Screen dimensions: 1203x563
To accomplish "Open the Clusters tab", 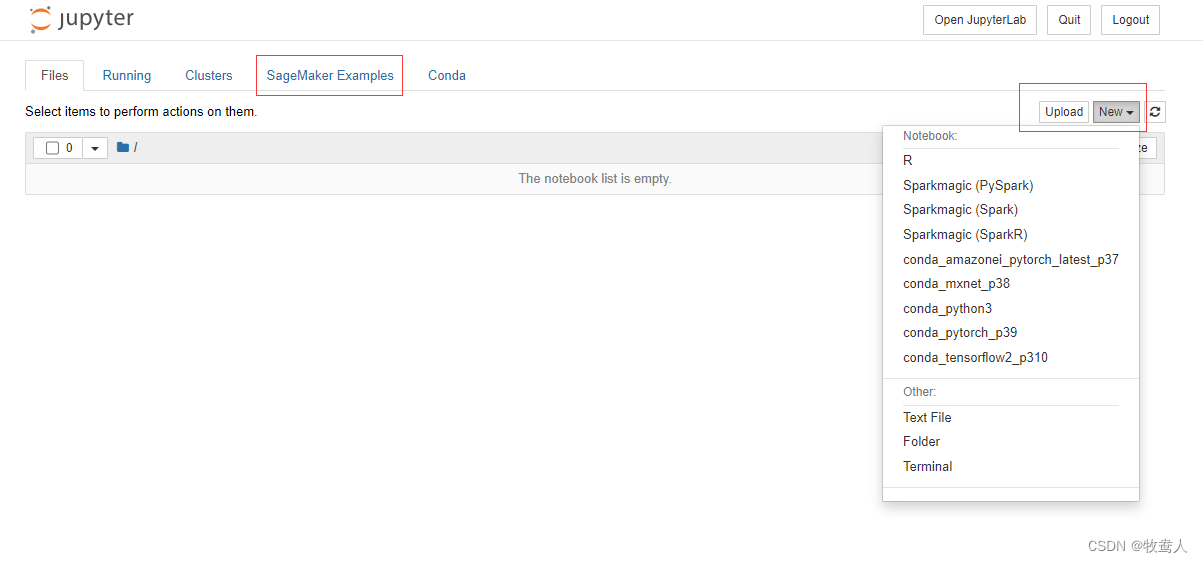I will 209,75.
